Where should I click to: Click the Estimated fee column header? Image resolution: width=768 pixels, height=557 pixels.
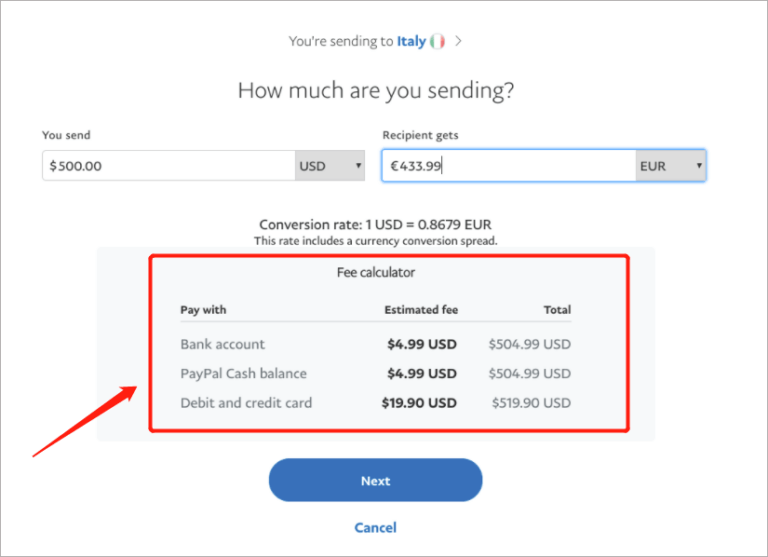(x=421, y=310)
